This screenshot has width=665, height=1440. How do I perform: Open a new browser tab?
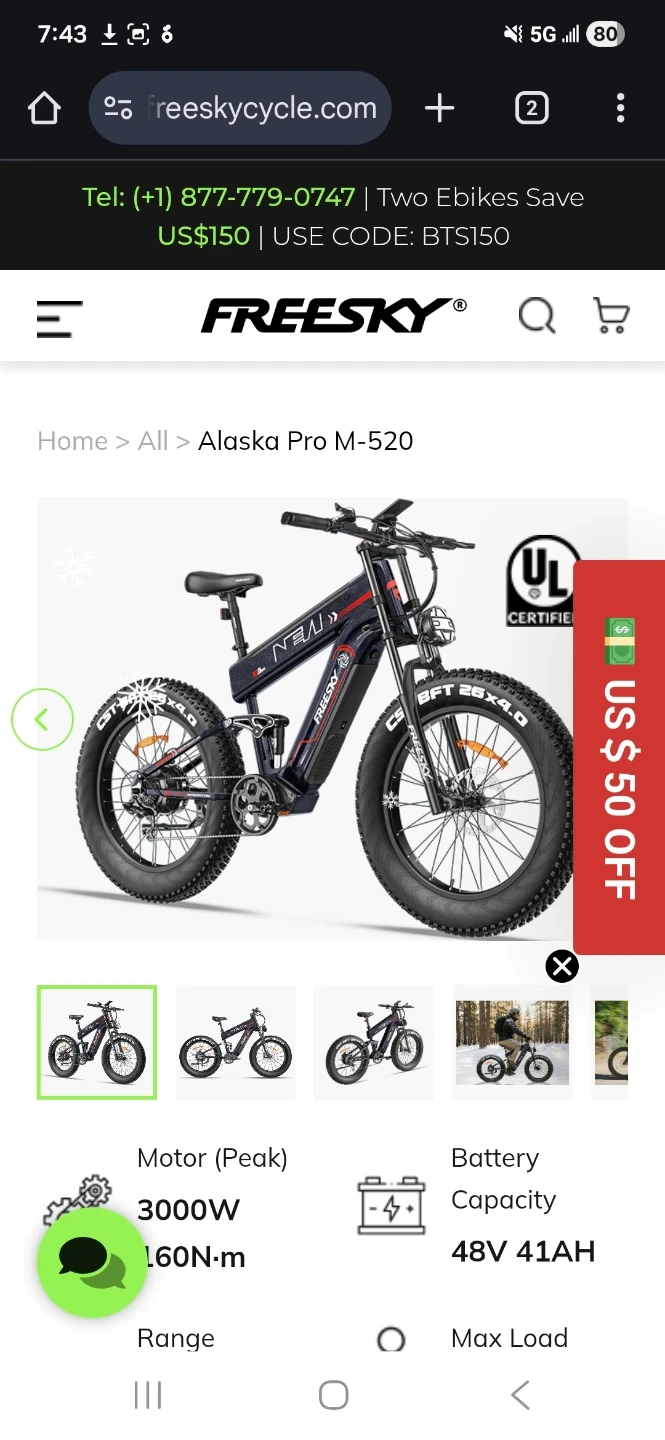tap(439, 108)
